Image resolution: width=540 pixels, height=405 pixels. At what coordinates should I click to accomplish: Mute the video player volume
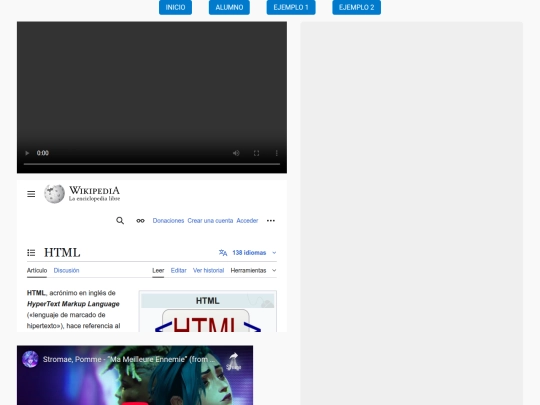[236, 153]
